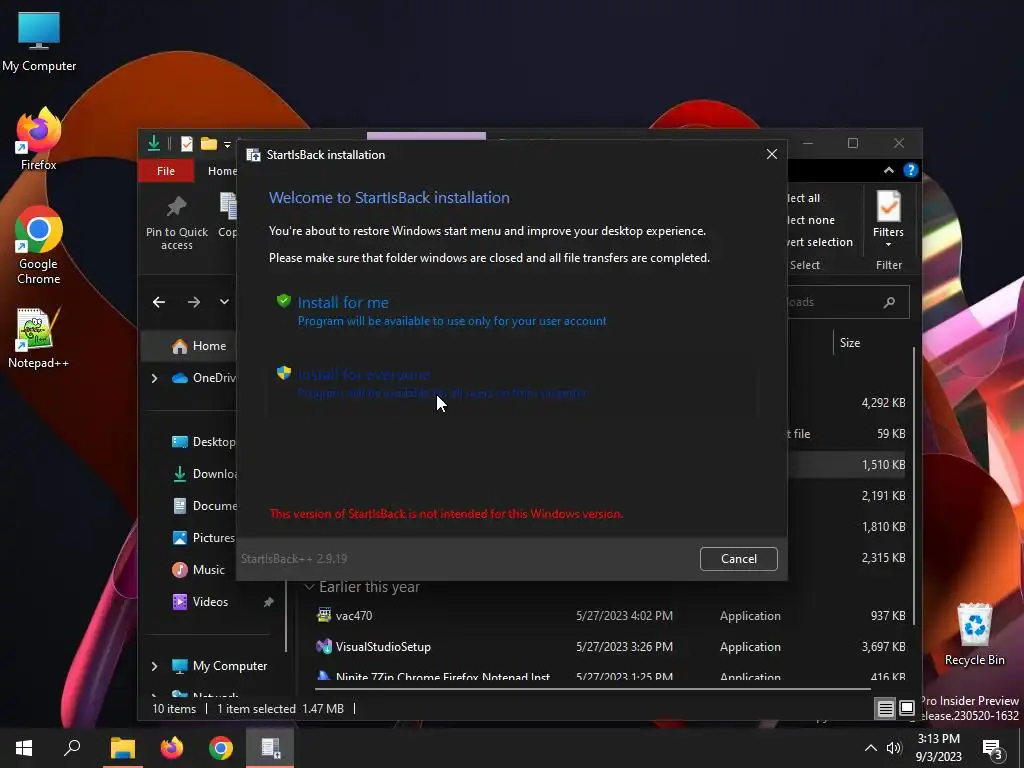Click Select none in Explorer ribbon

pos(810,220)
